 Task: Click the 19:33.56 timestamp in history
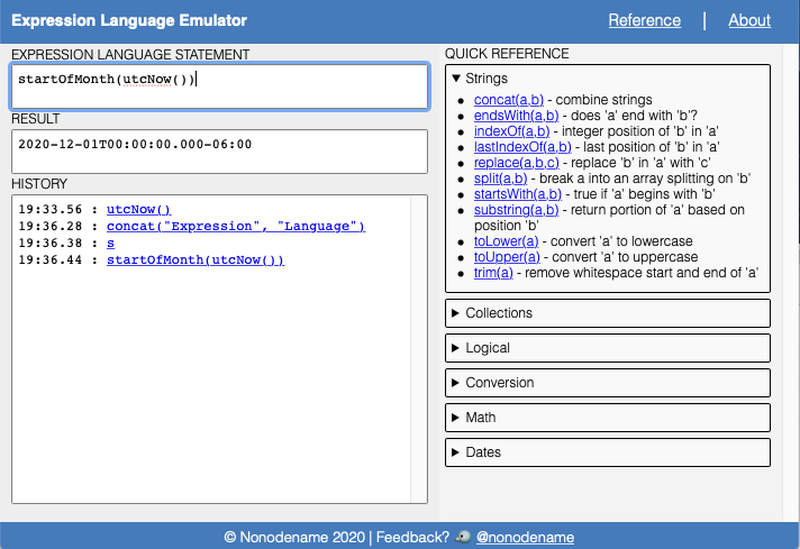coord(50,209)
